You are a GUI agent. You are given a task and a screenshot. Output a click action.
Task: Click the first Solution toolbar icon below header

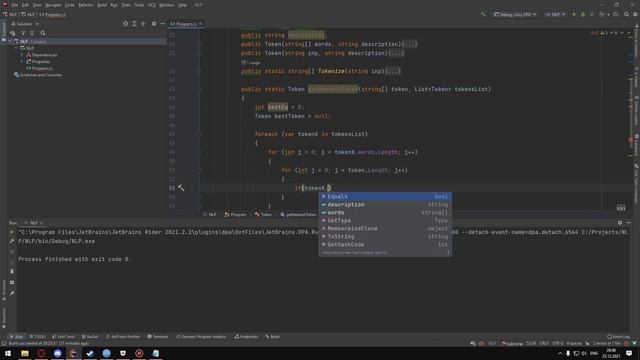click(x=13, y=33)
